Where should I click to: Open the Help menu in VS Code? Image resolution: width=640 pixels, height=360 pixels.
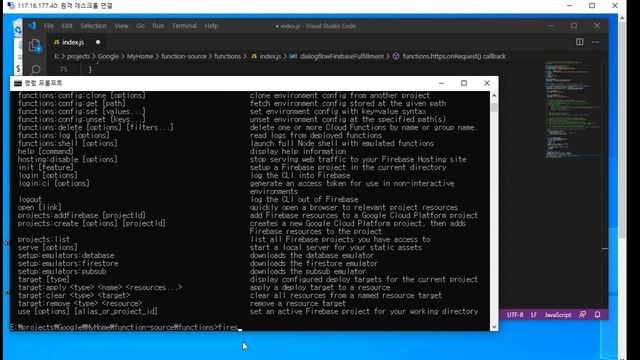point(211,26)
